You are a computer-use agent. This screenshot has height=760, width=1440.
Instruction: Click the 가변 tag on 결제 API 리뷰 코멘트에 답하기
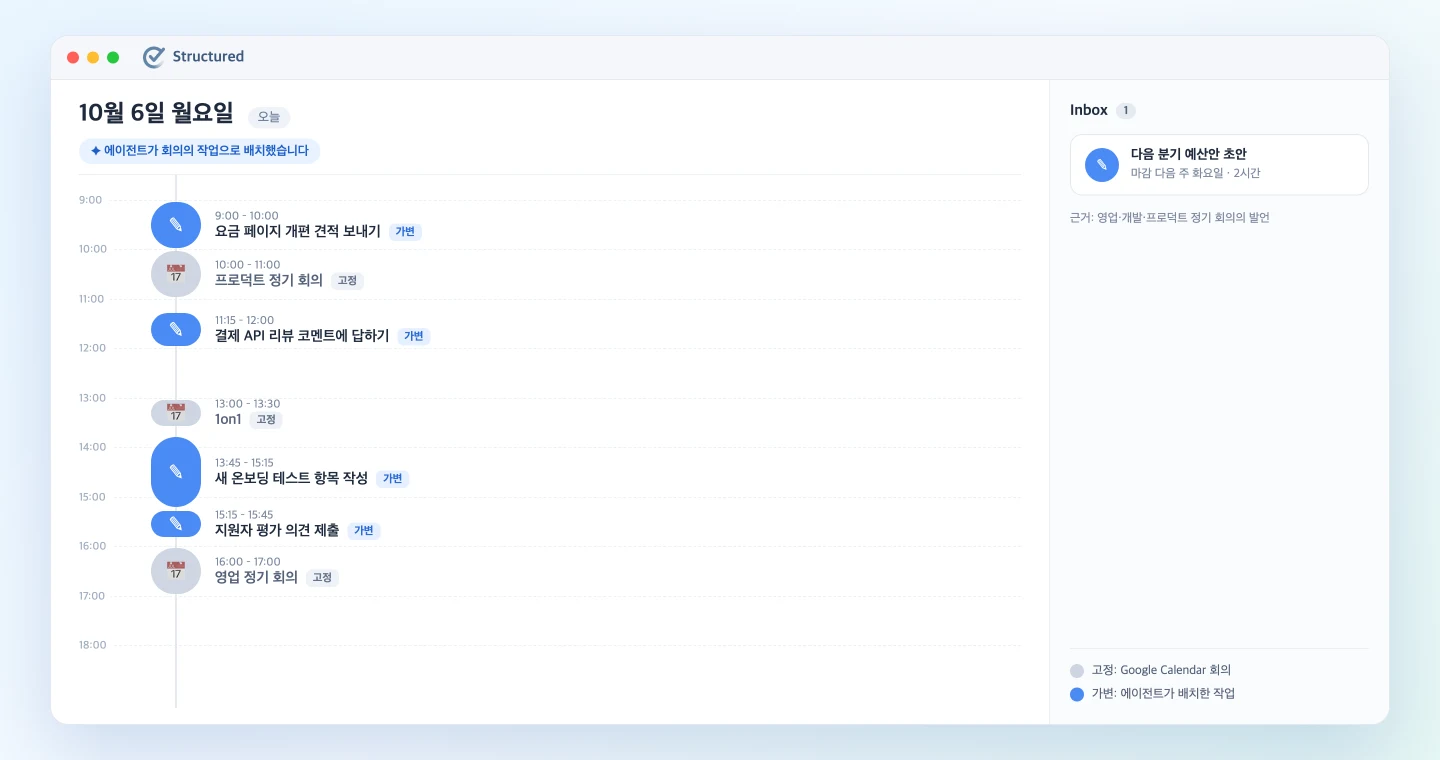(413, 337)
